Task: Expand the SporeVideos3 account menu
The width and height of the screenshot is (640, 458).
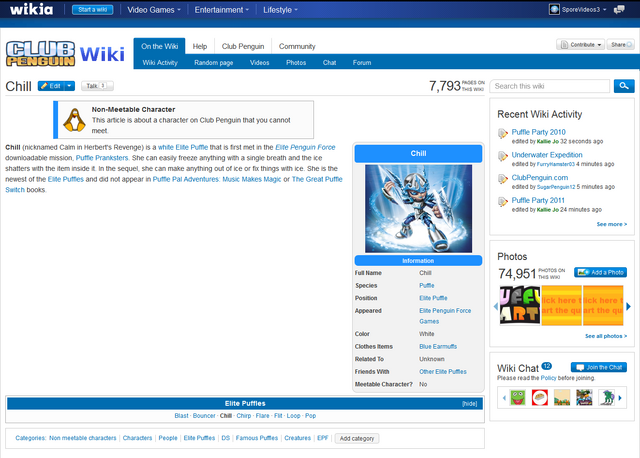Action: 604,10
